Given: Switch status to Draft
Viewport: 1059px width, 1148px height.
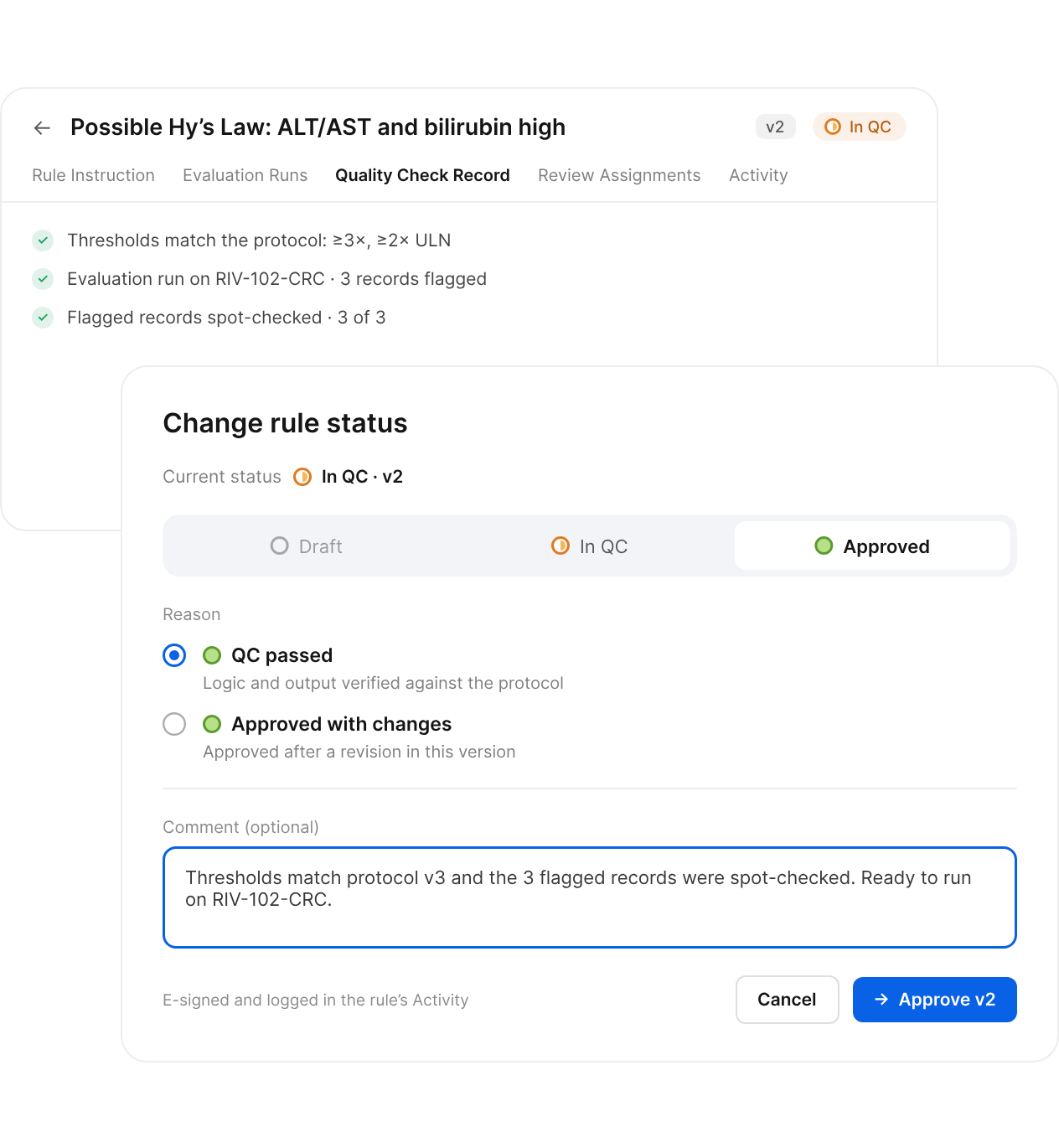Looking at the screenshot, I should tap(307, 546).
